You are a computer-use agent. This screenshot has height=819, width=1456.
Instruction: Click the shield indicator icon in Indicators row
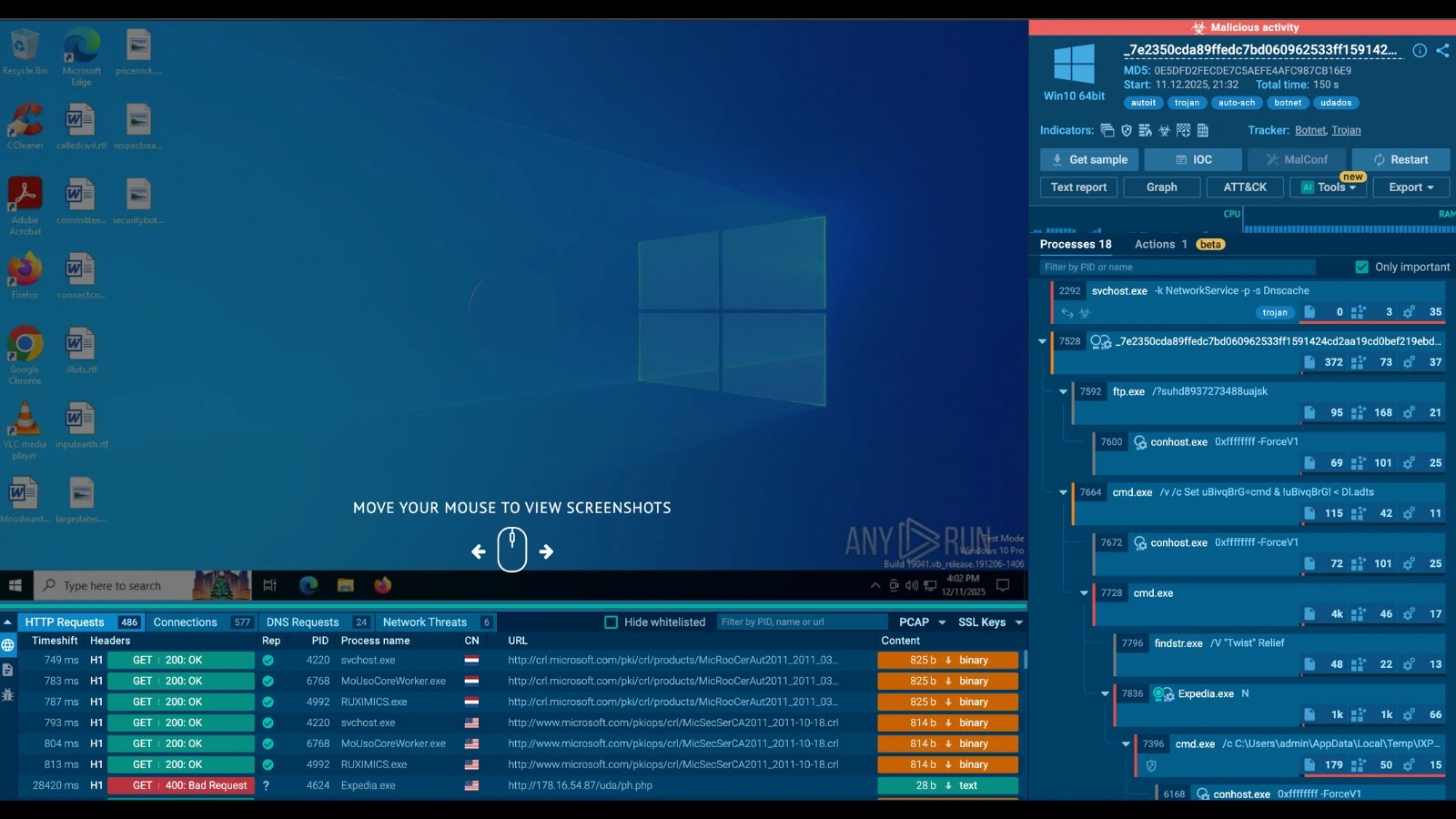[1127, 130]
